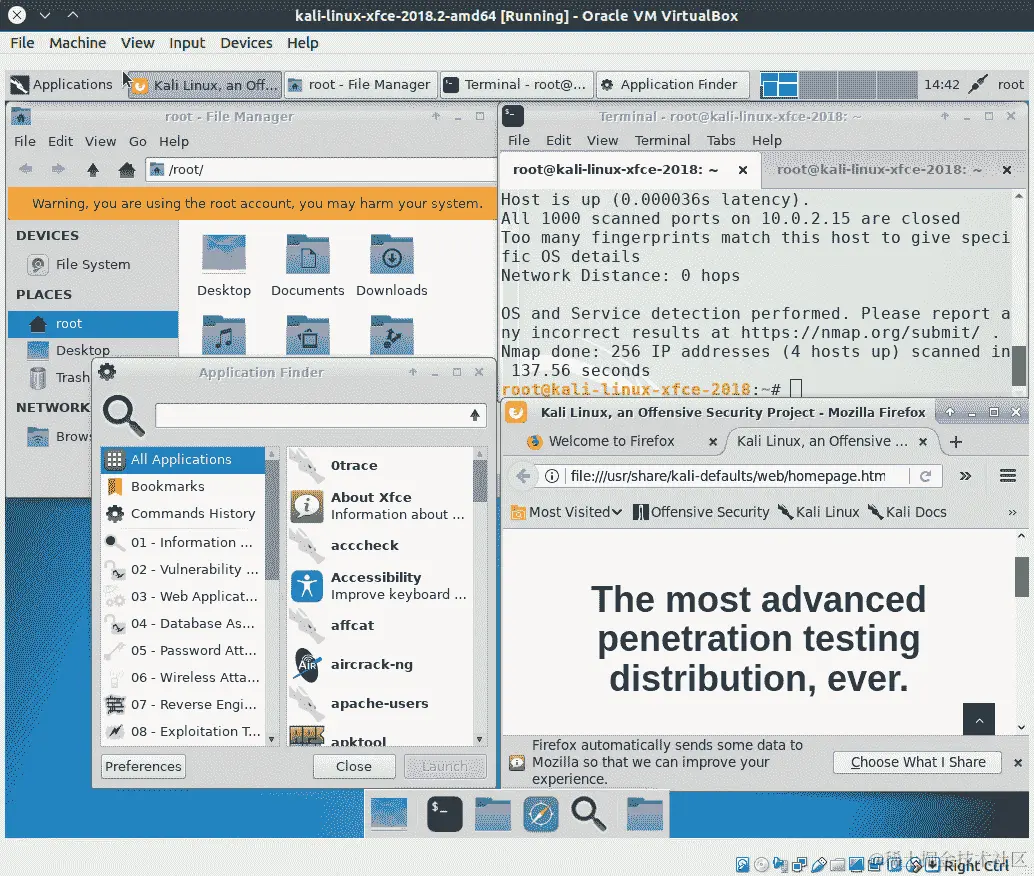Open the Kali Applications menu
The height and width of the screenshot is (876, 1034).
pyautogui.click(x=61, y=84)
